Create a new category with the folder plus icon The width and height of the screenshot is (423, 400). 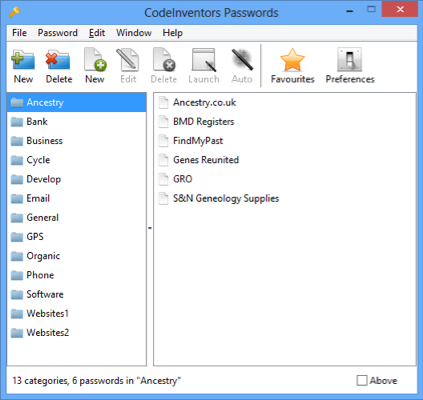pyautogui.click(x=23, y=60)
